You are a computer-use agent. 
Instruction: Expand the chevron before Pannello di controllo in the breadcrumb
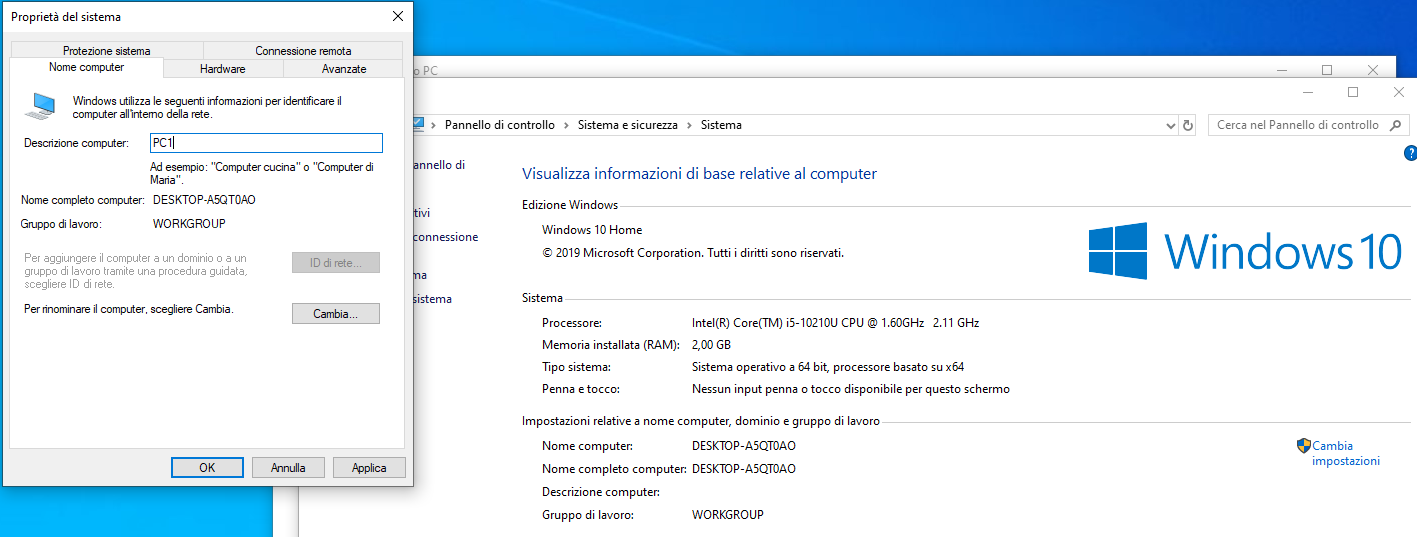click(435, 125)
